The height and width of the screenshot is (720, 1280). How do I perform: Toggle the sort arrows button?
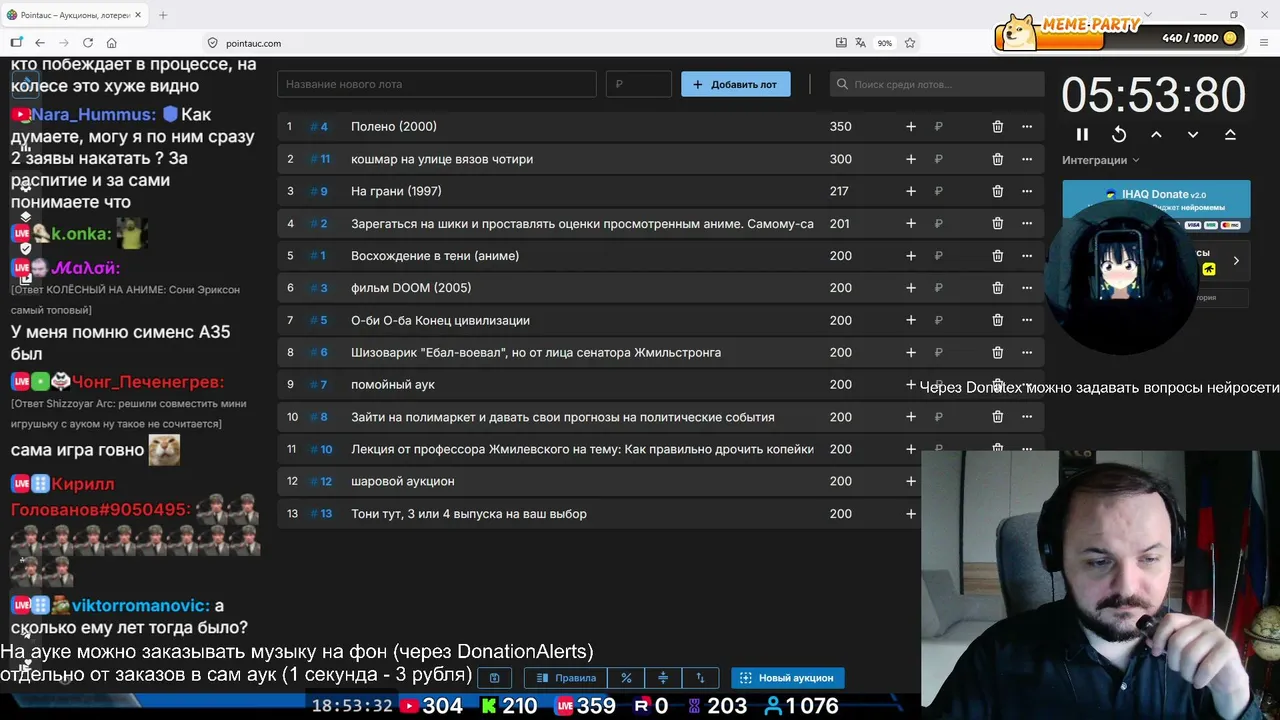(700, 678)
